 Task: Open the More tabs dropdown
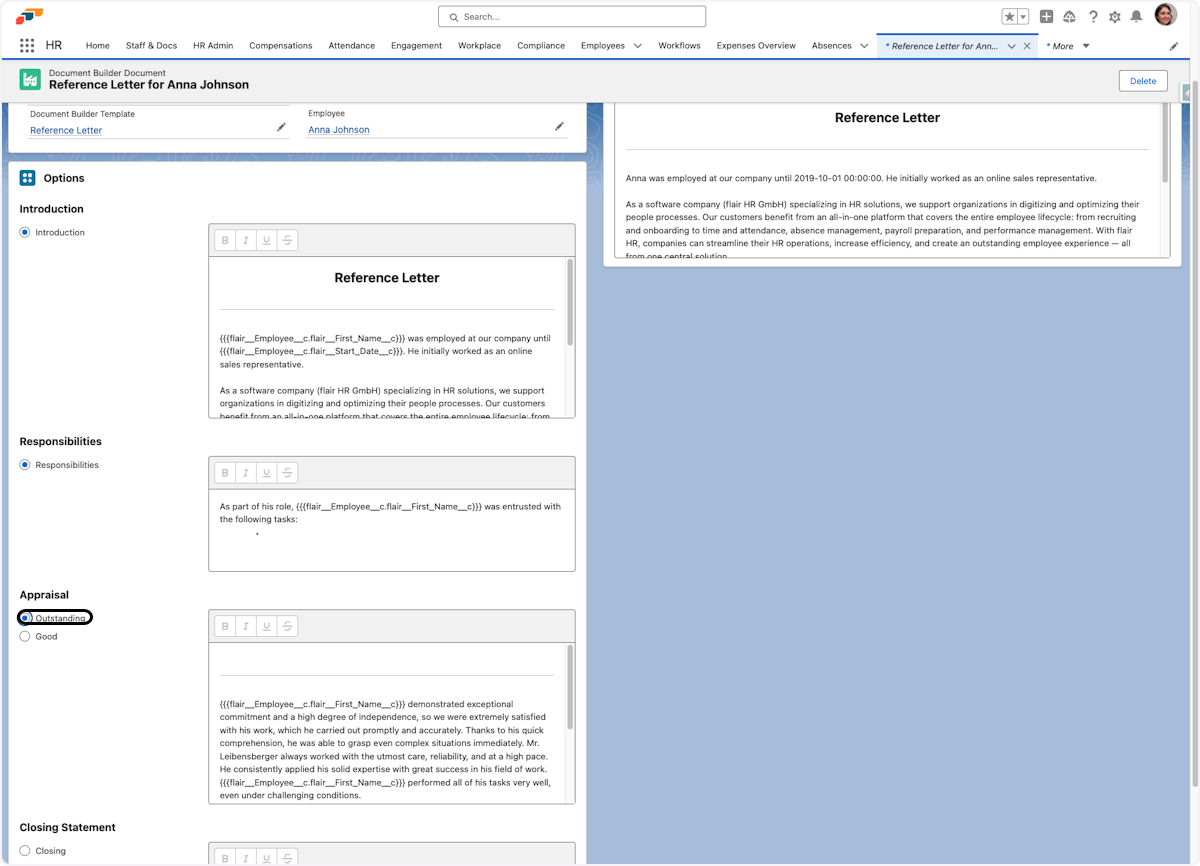pyautogui.click(x=1085, y=45)
